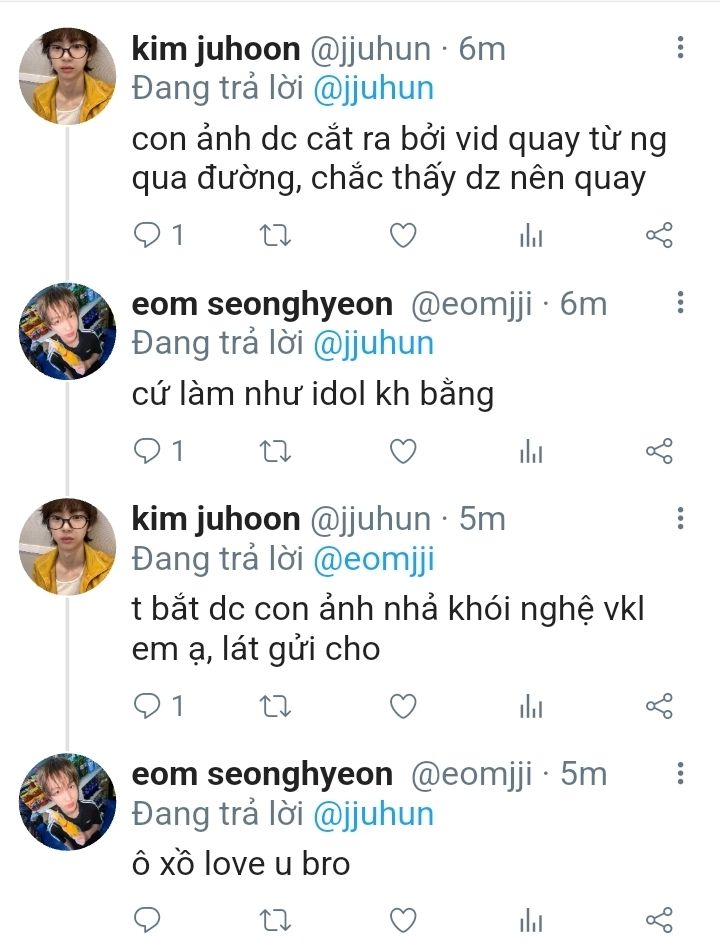Image resolution: width=720 pixels, height=950 pixels.
Task: Like the 'ô xồ love u bro' tweet
Action: click(402, 919)
